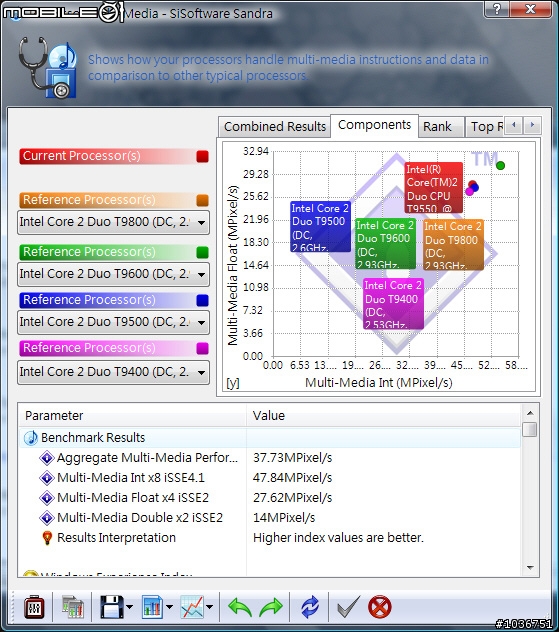
Task: Open the Core 2 Duo T9600 reference dropdown
Action: (x=113, y=274)
